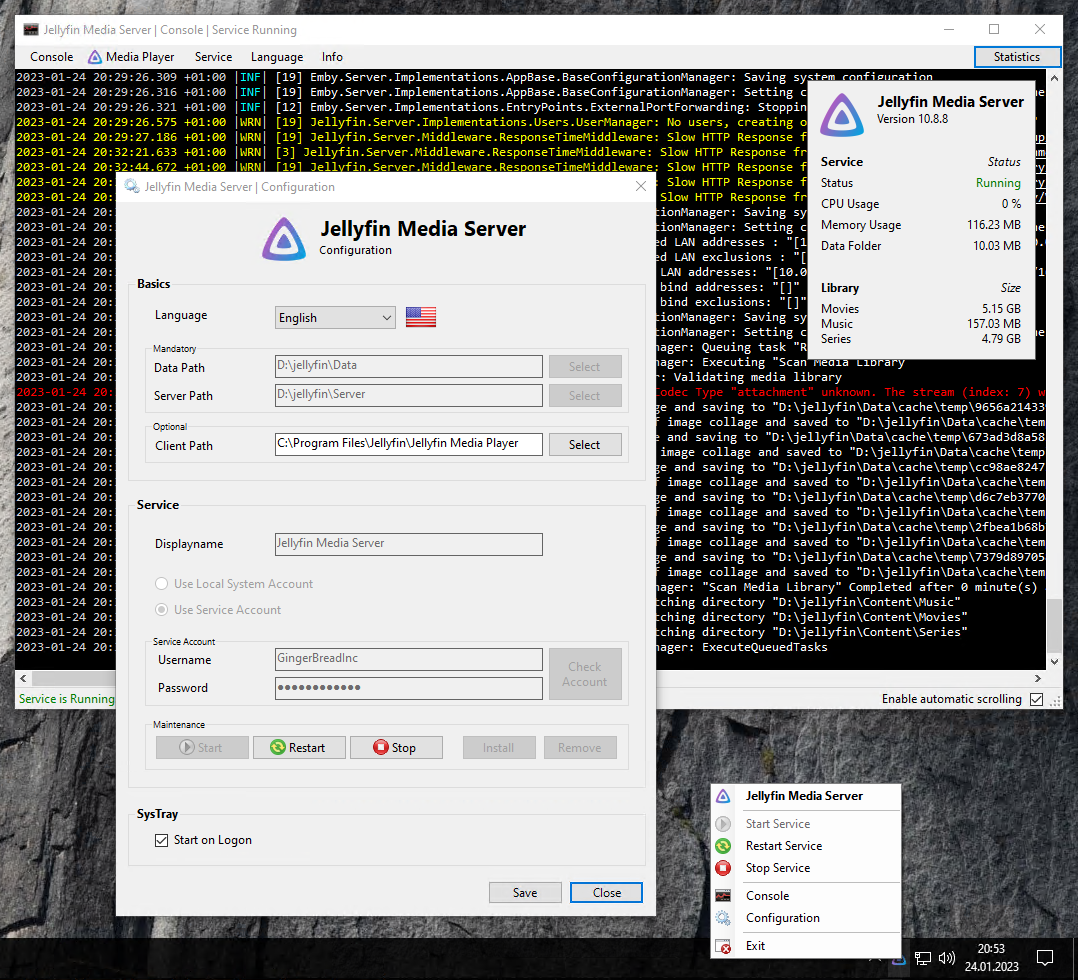Click Select button next to Server Path
This screenshot has height=980, width=1078.
[585, 395]
